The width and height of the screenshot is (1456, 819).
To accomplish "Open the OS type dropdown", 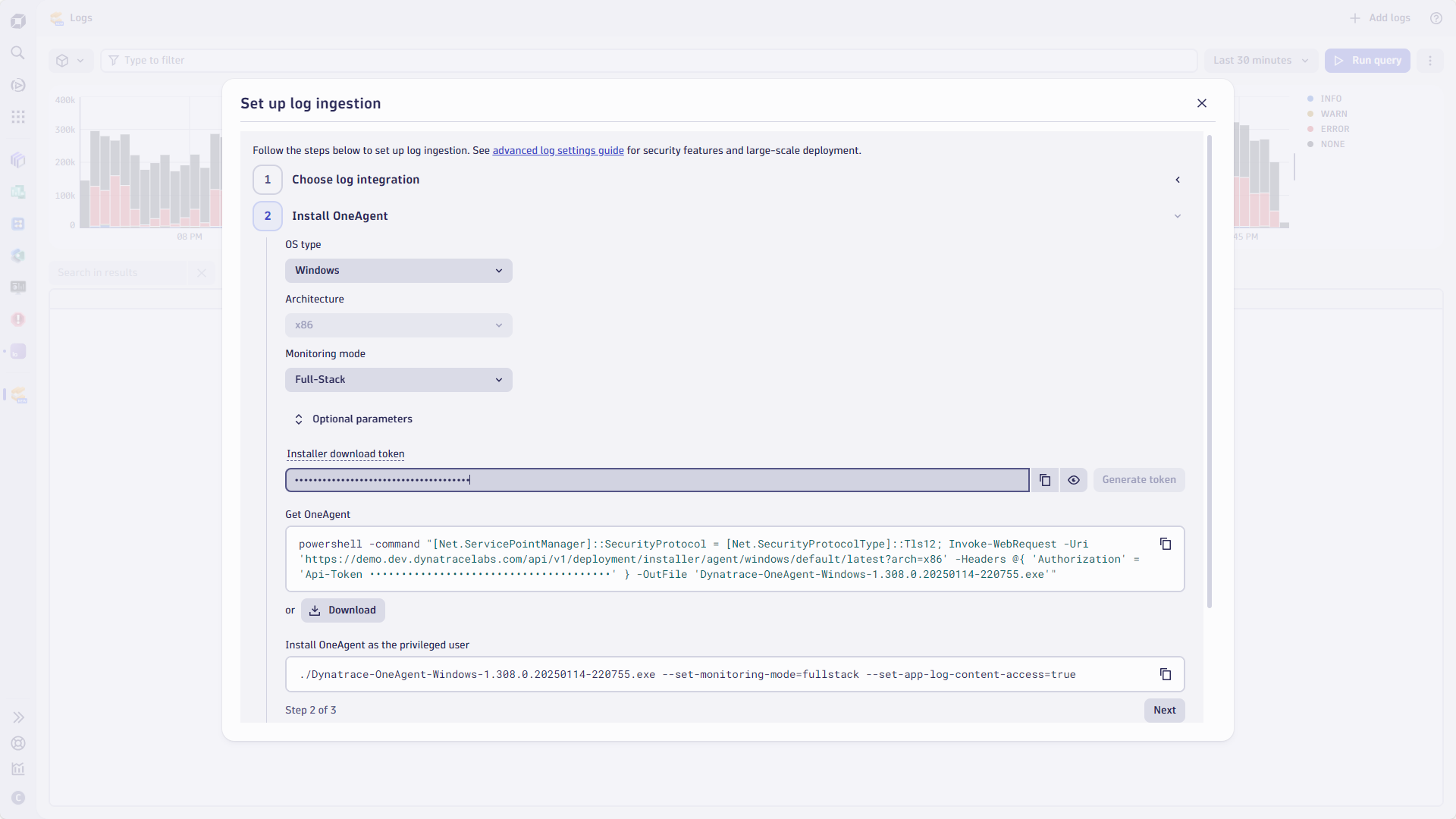I will [x=398, y=270].
